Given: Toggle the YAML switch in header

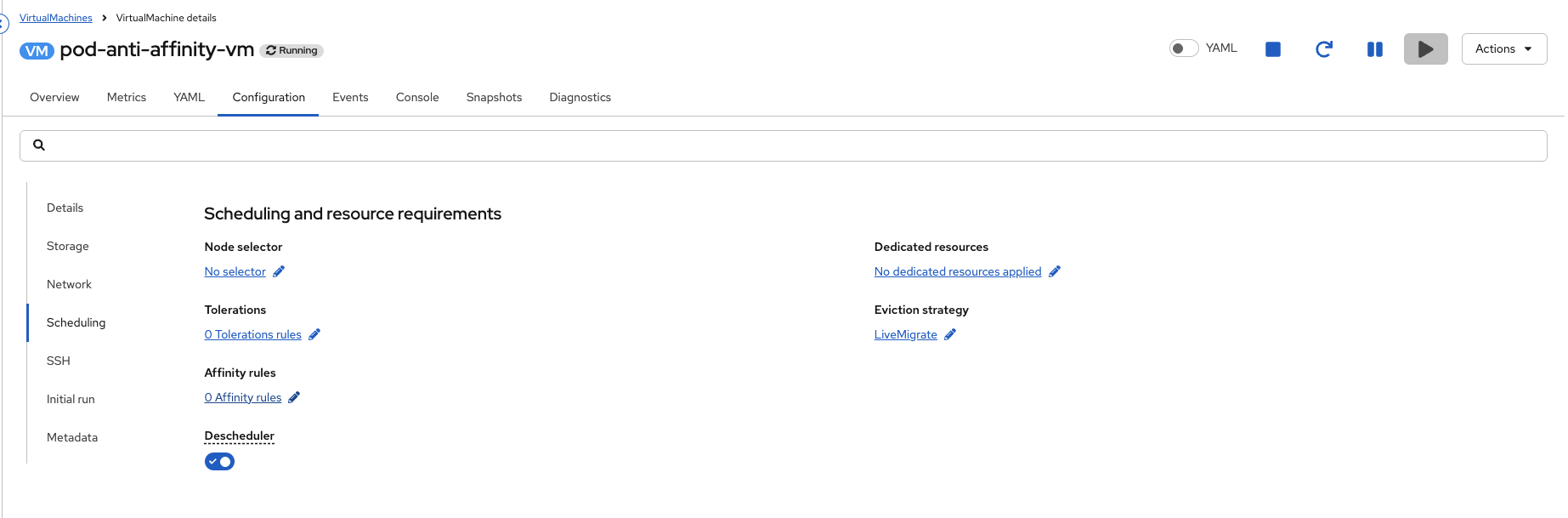Looking at the screenshot, I should click(1183, 48).
